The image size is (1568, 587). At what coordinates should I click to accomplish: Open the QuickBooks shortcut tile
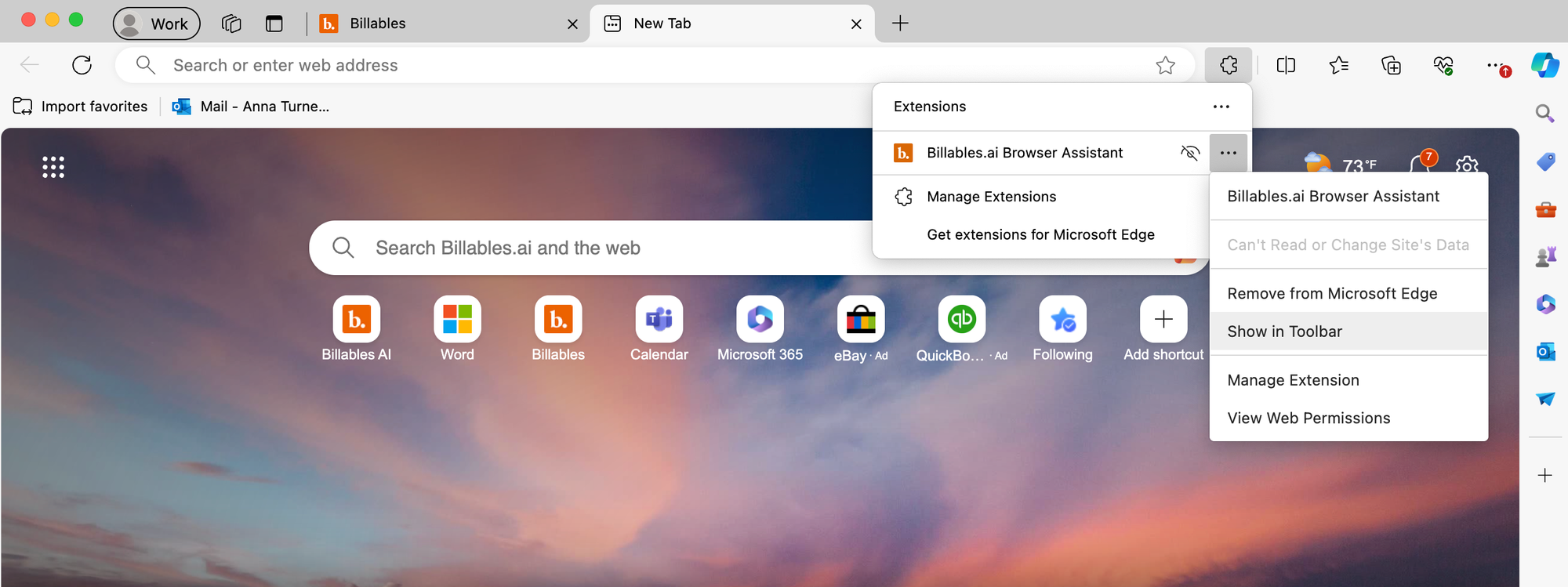click(x=961, y=320)
